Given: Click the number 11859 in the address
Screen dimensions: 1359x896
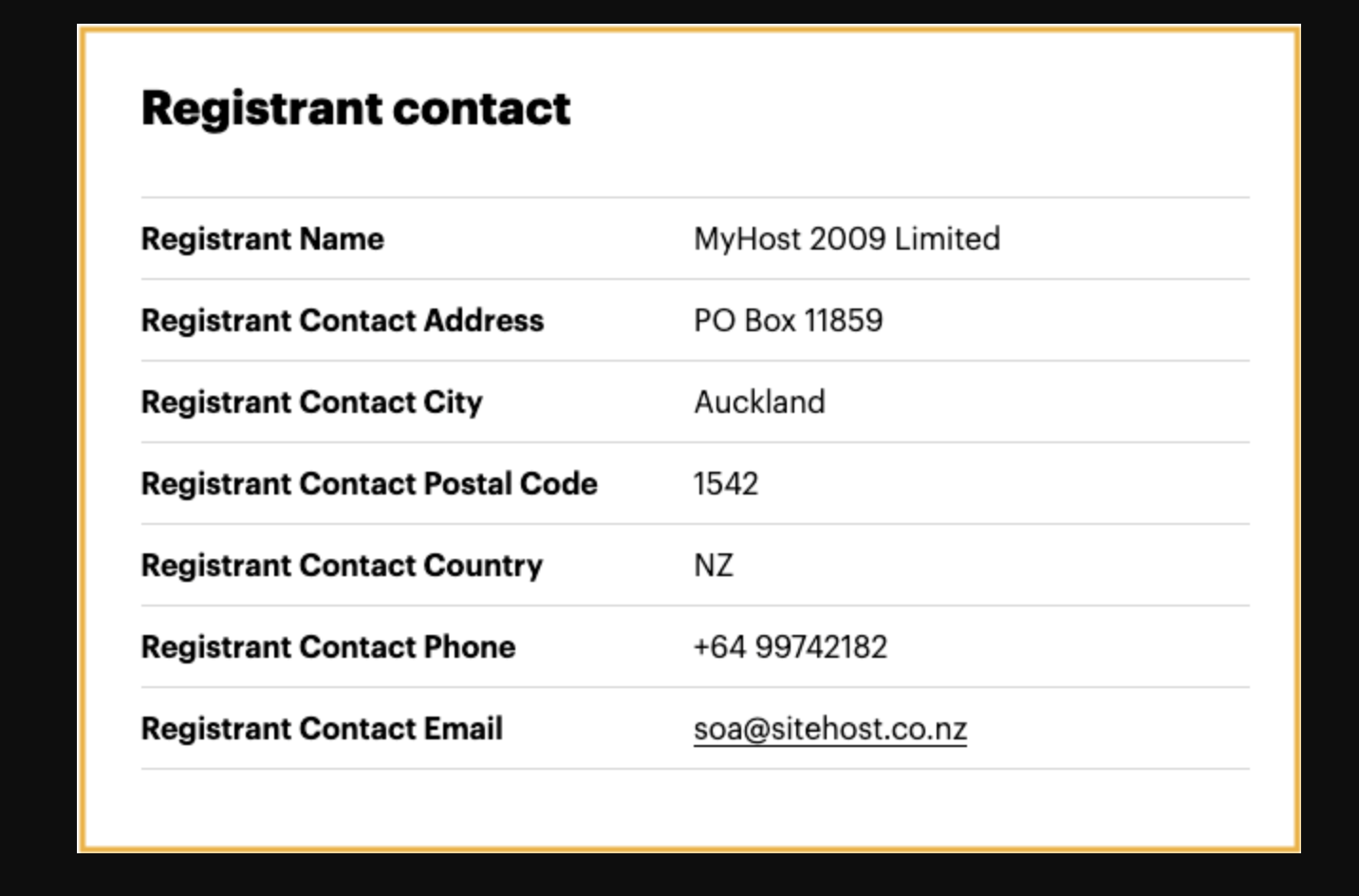Looking at the screenshot, I should 844,321.
